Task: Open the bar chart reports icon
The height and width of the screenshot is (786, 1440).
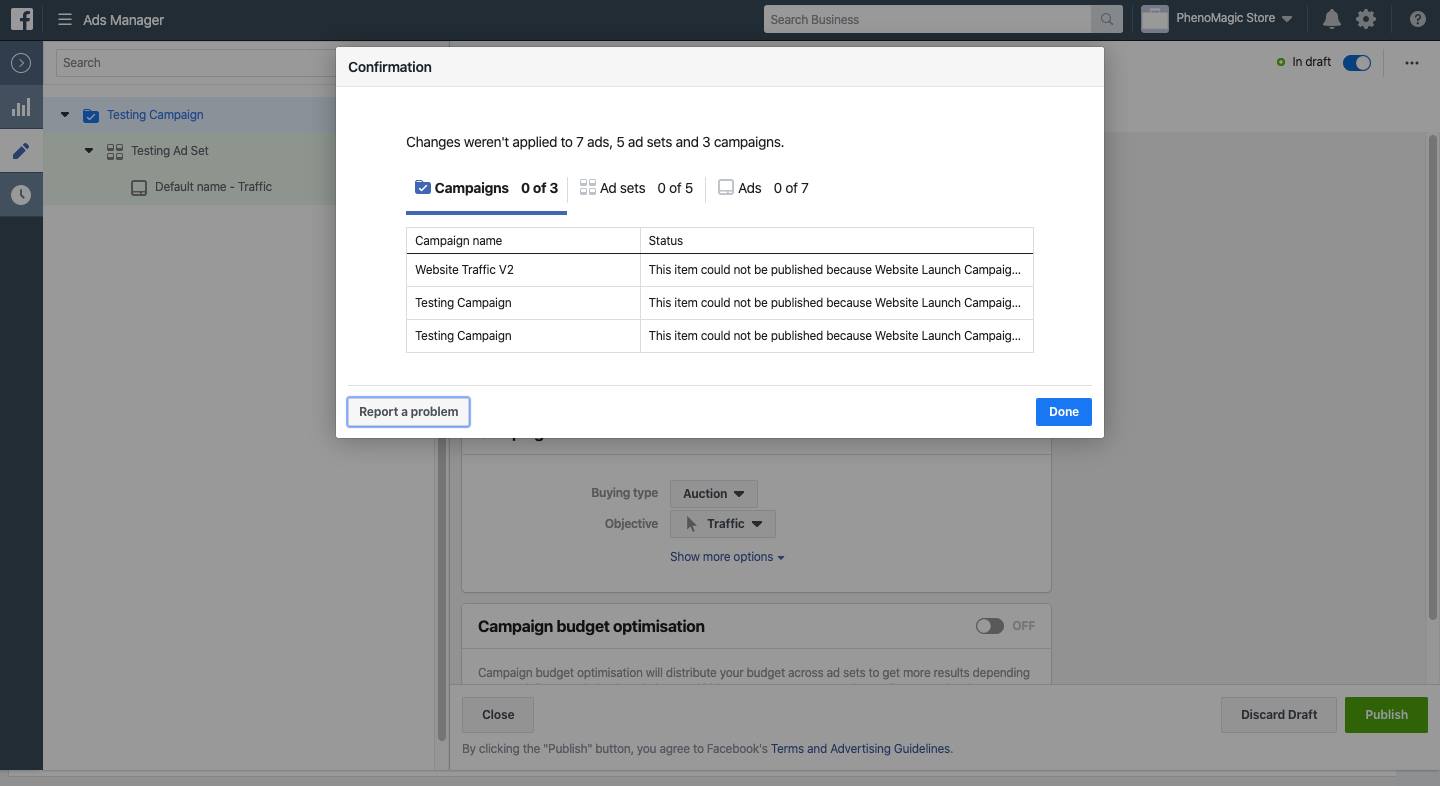Action: tap(21, 107)
